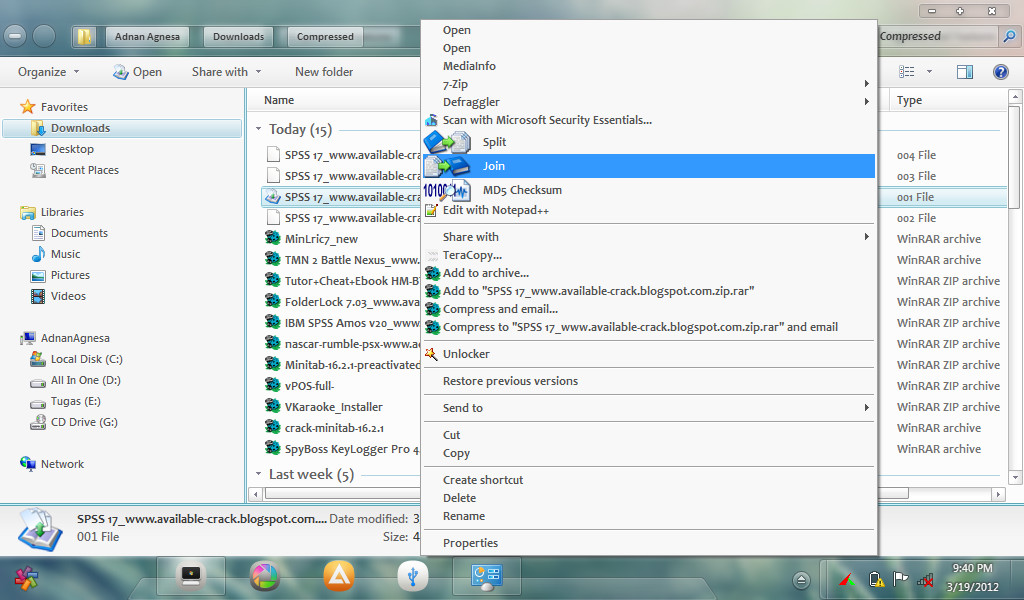Click the toolbar Open button
Viewport: 1024px width, 600px height.
[137, 72]
